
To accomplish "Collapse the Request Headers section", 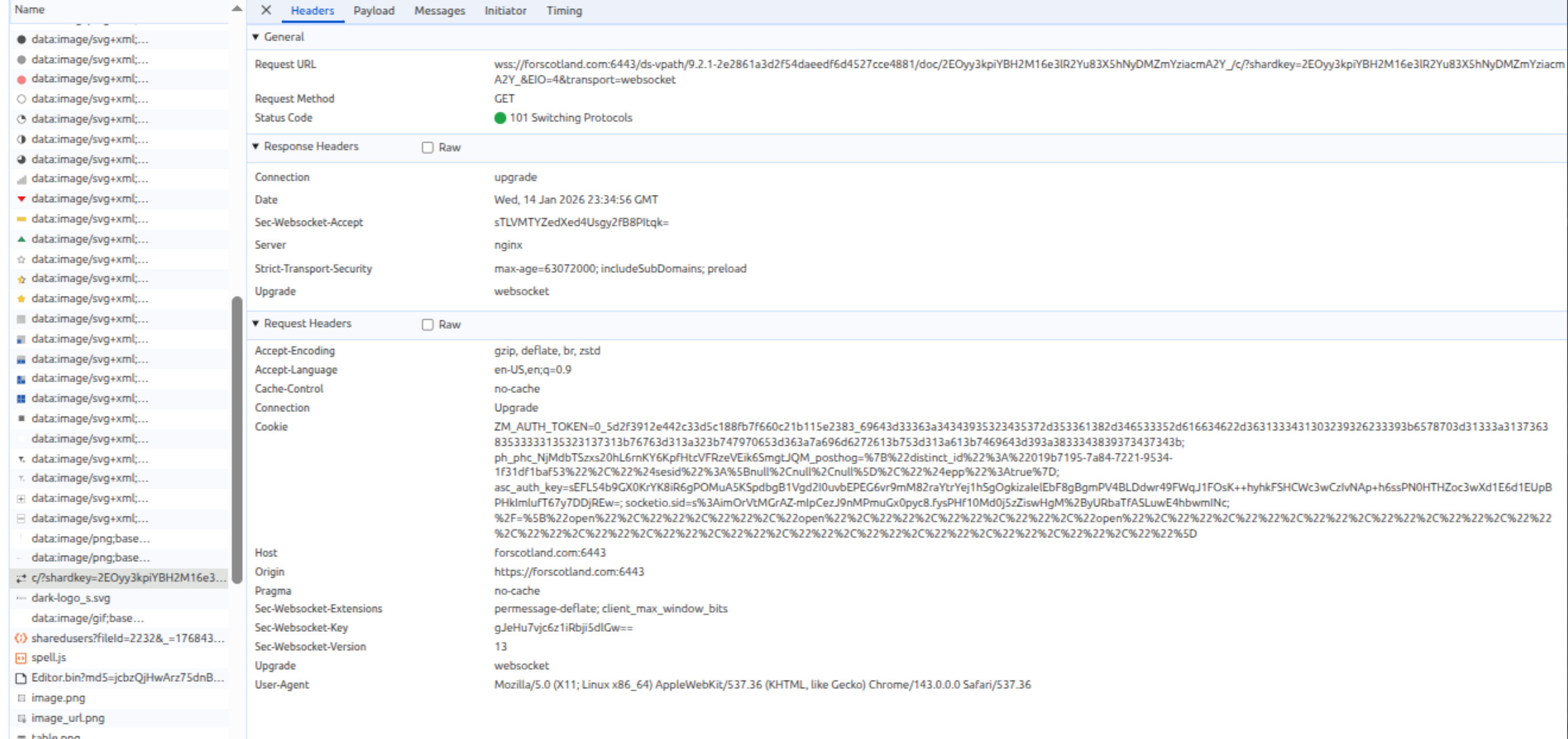I will click(x=256, y=323).
